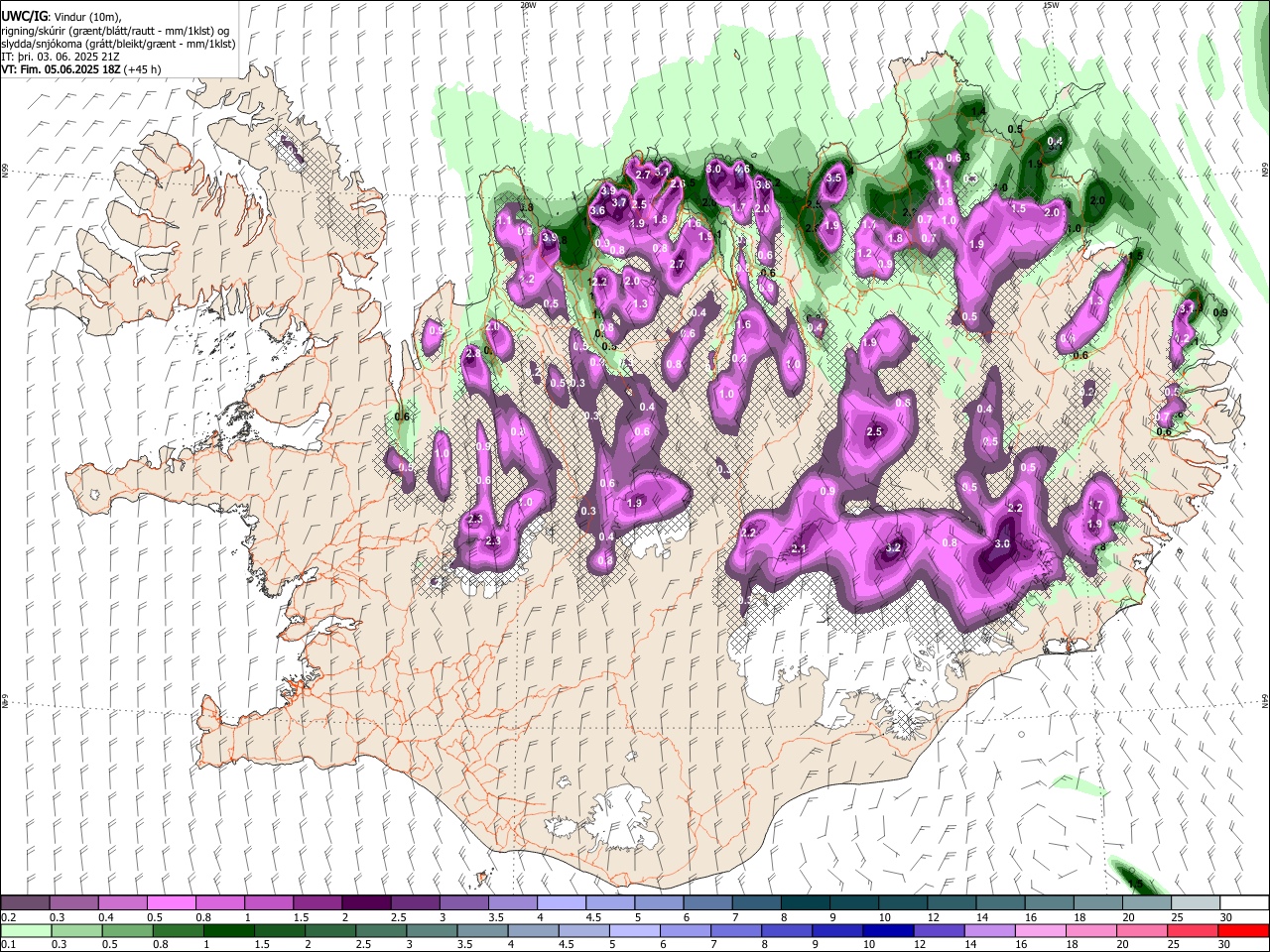Select the white top-scale swatch after 30
Screen dimensions: 1270x952
pos(1244,902)
